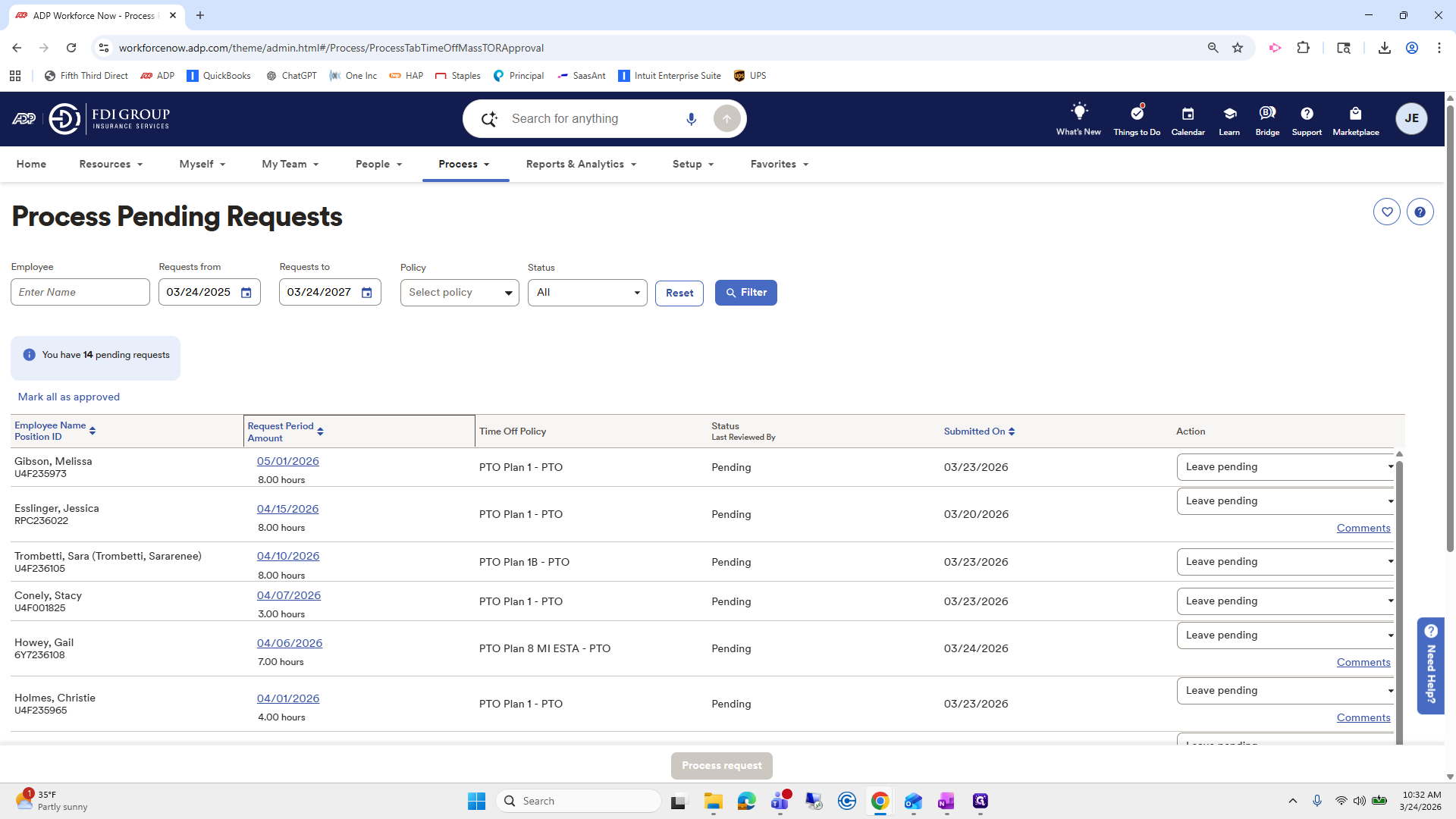Open the Marketplace shopping bag icon
Image resolution: width=1456 pixels, height=819 pixels.
tap(1355, 114)
